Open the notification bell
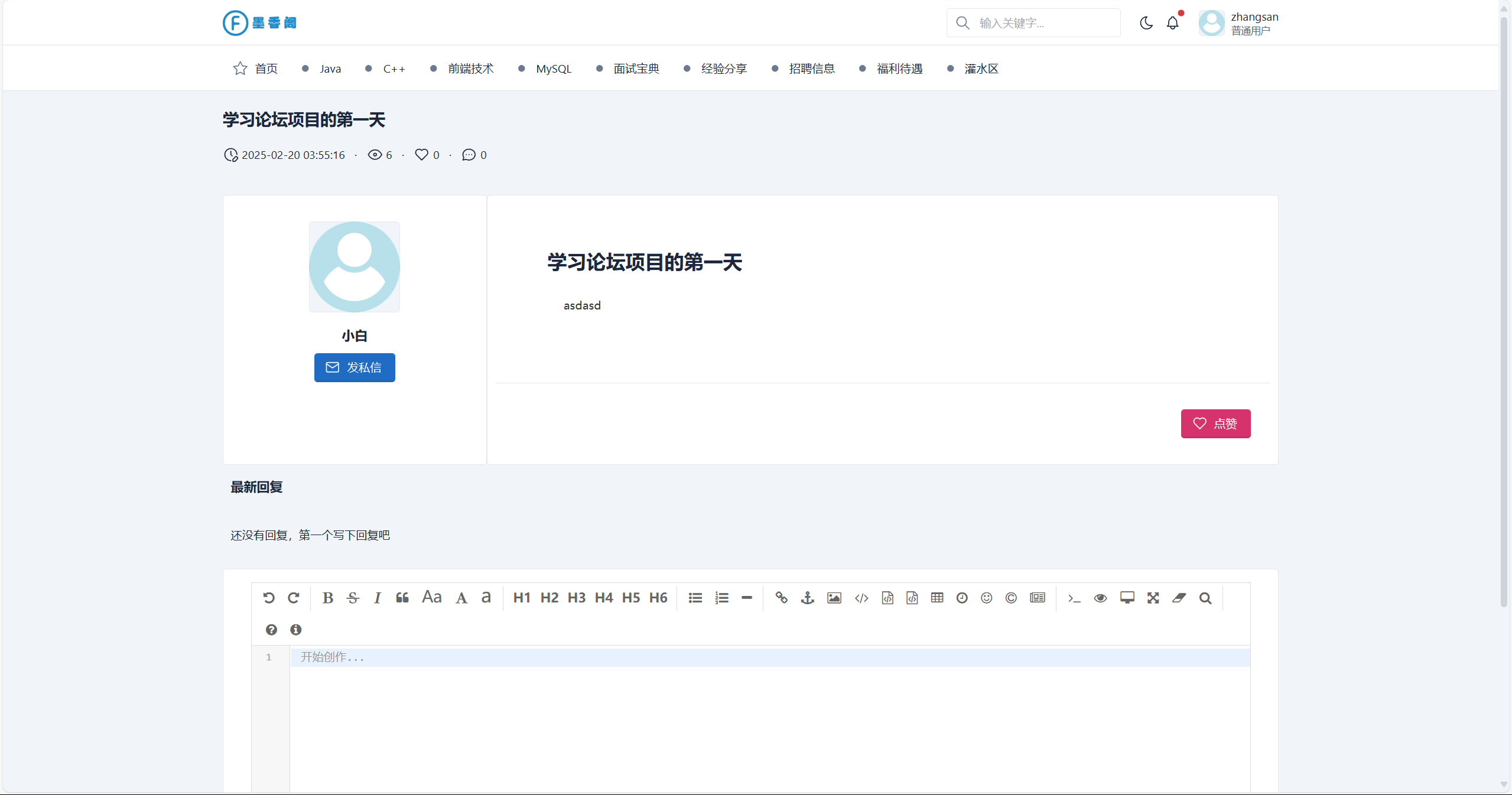The height and width of the screenshot is (795, 1512). tap(1173, 23)
